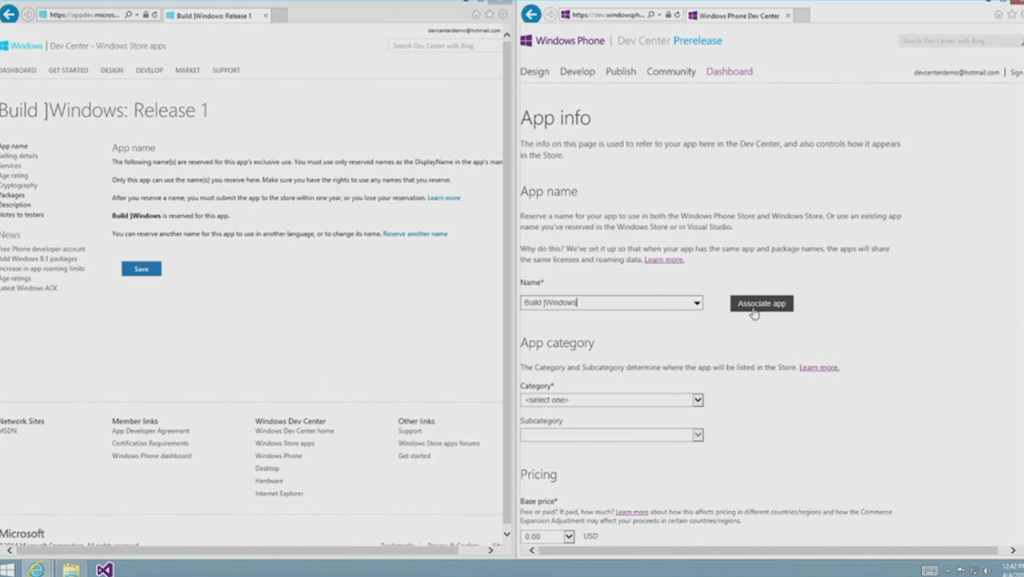Close the Windows Phone Dev Center tab
1024x577 pixels.
[788, 15]
